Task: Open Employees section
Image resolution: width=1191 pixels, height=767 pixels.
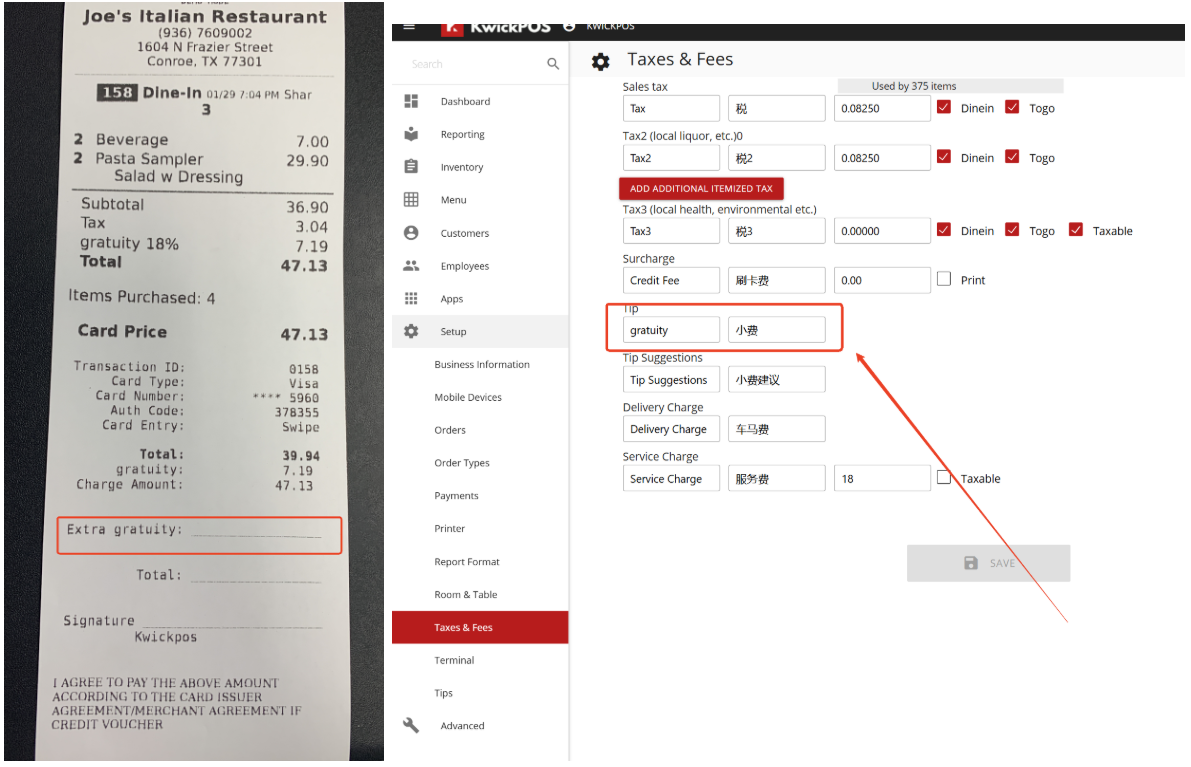Action: tap(480, 265)
